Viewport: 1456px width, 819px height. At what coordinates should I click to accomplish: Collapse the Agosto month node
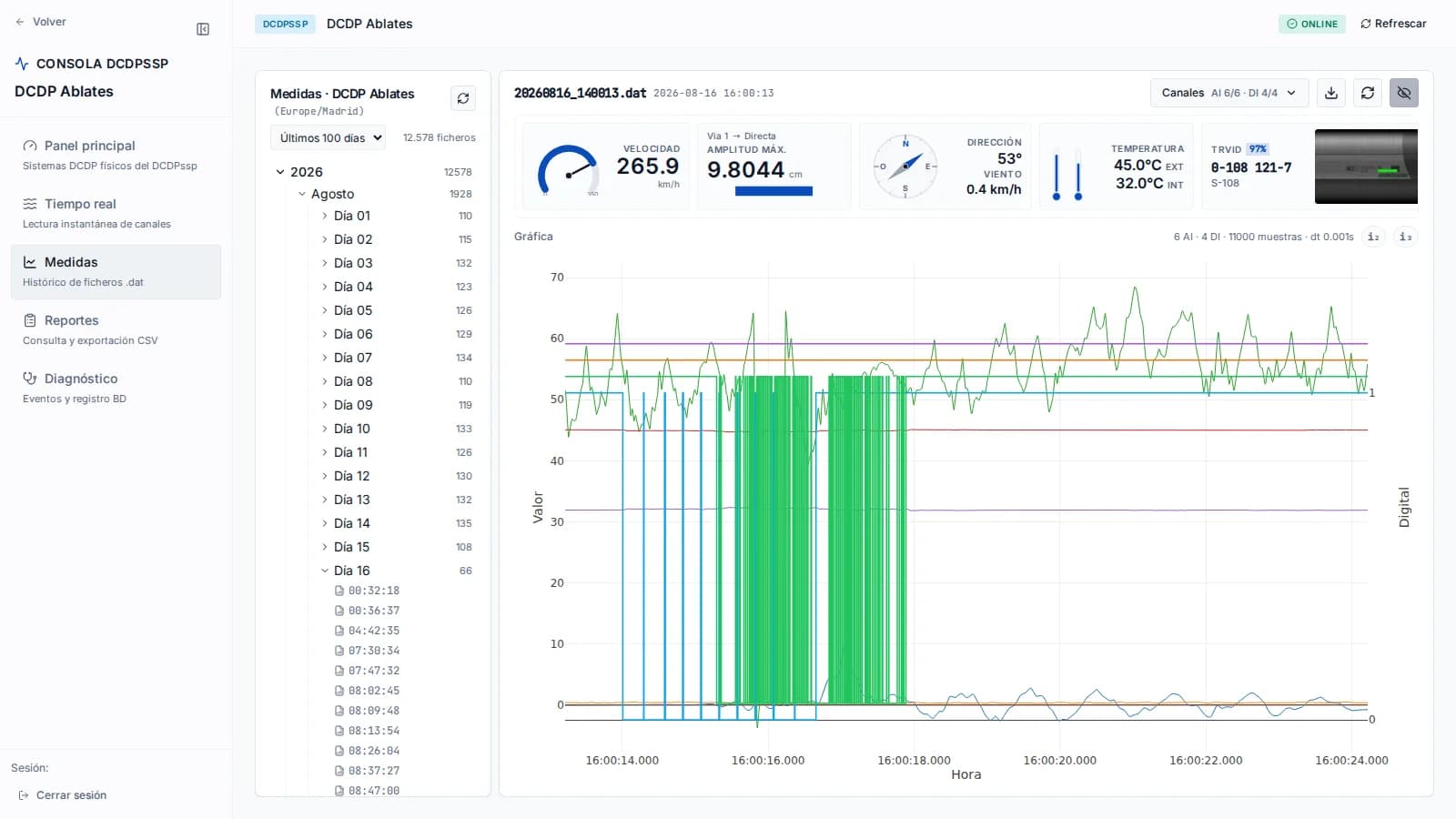pyautogui.click(x=302, y=194)
